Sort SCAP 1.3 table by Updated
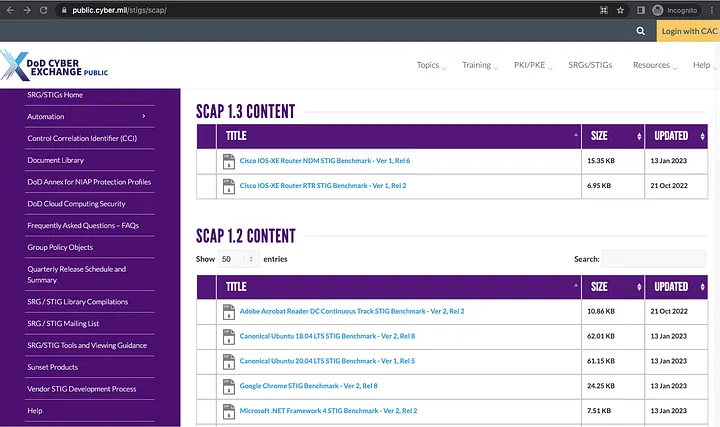The width and height of the screenshot is (720, 427). coord(676,136)
